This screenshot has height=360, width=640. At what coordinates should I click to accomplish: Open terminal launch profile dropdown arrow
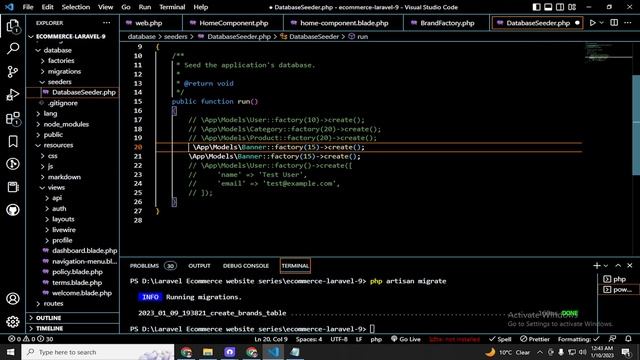tap(606, 266)
